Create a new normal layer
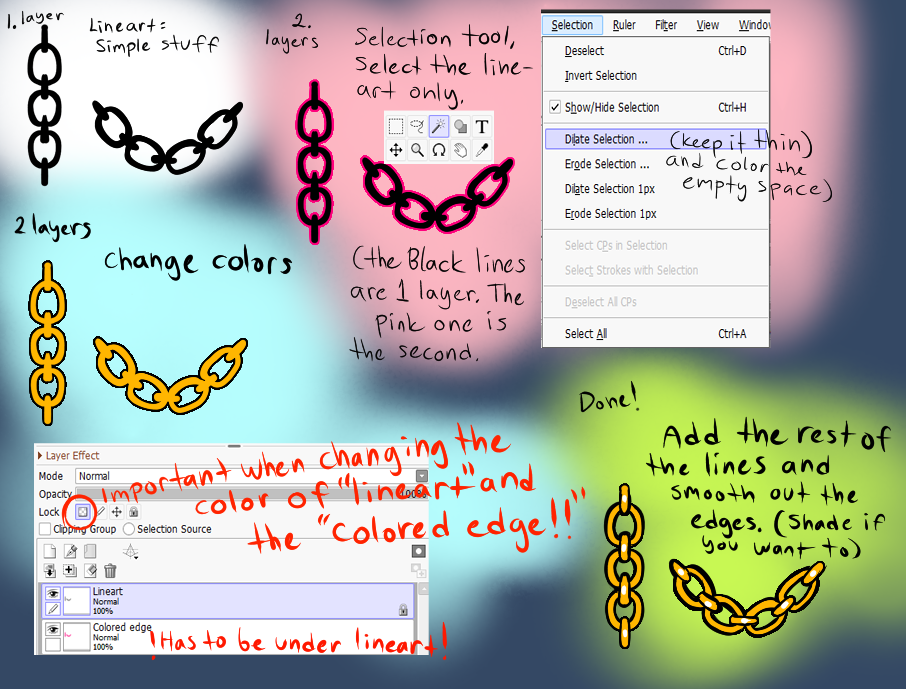 [50, 551]
